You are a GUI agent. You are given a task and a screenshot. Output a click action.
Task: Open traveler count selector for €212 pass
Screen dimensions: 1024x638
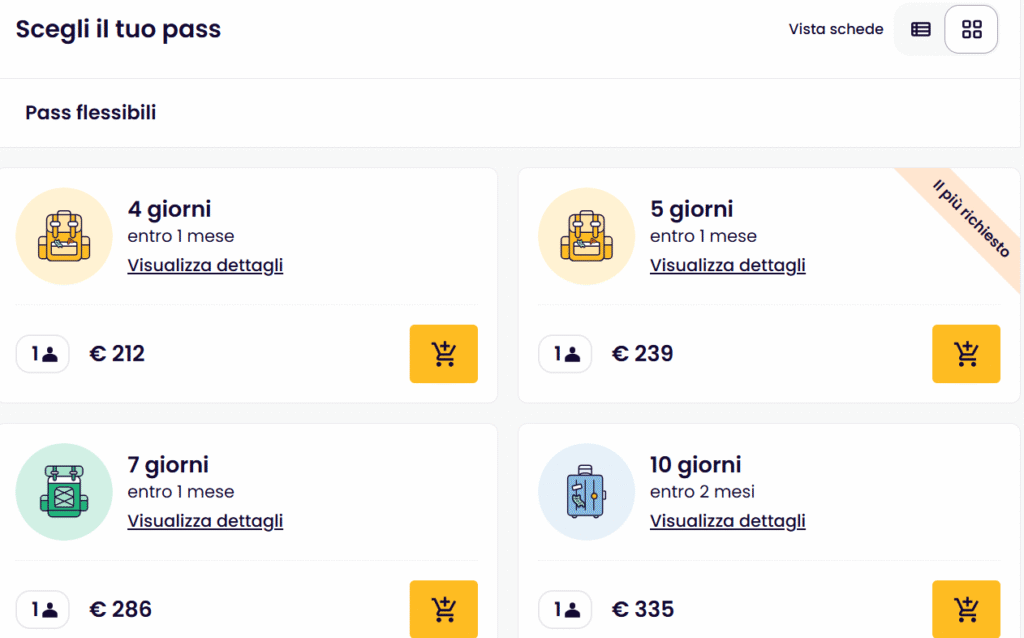pyautogui.click(x=42, y=354)
